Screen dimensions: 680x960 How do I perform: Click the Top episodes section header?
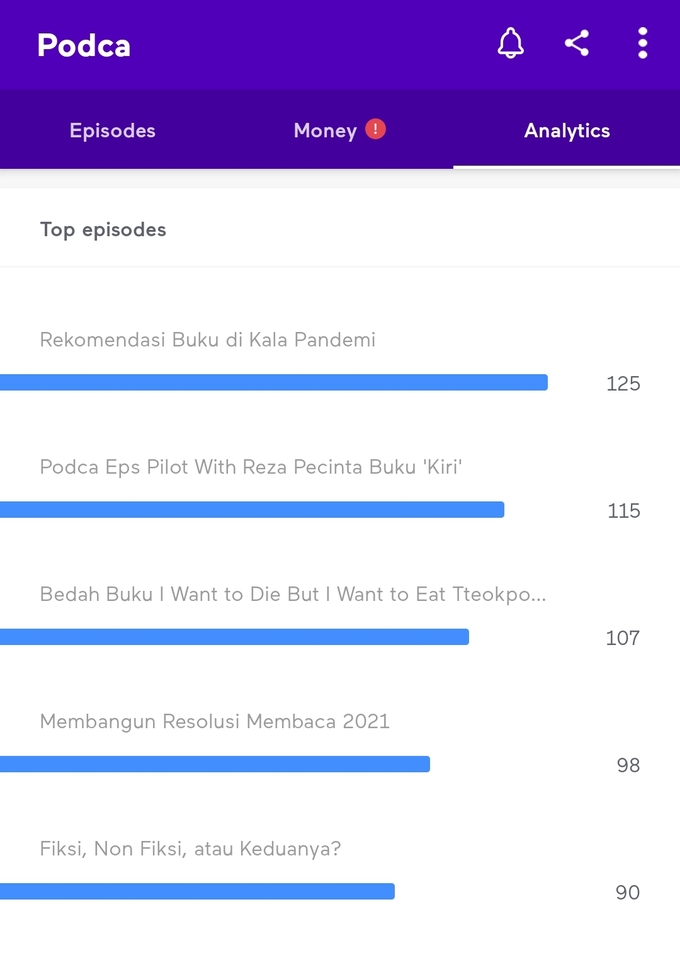coord(103,229)
